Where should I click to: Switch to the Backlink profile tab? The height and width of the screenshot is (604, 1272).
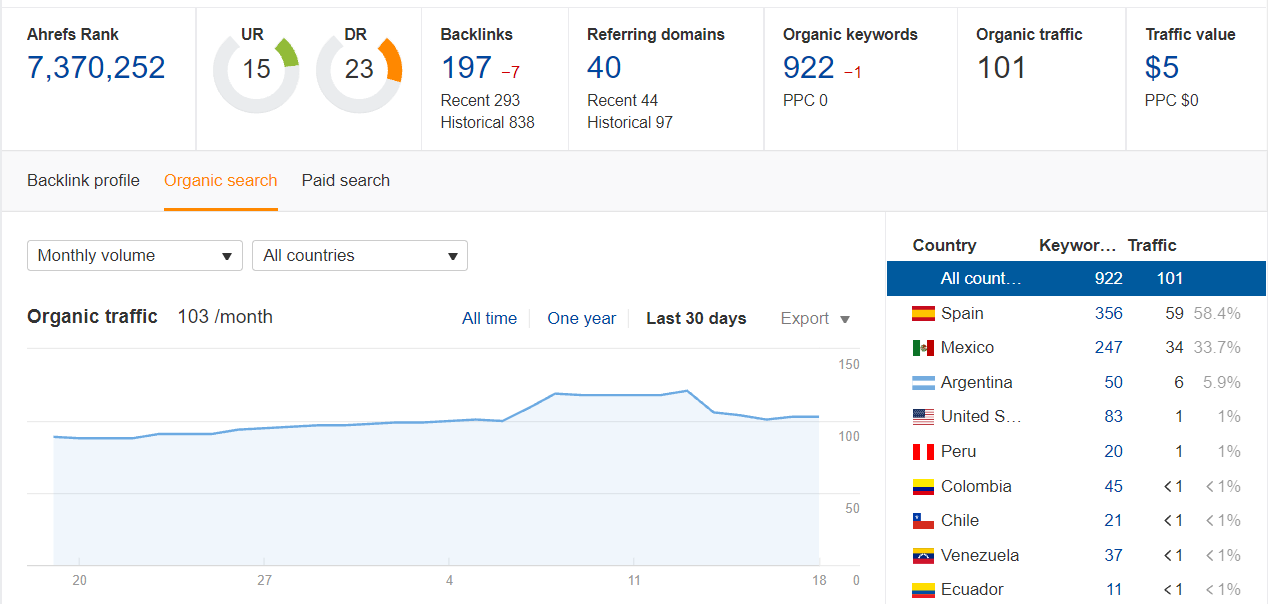pos(83,181)
